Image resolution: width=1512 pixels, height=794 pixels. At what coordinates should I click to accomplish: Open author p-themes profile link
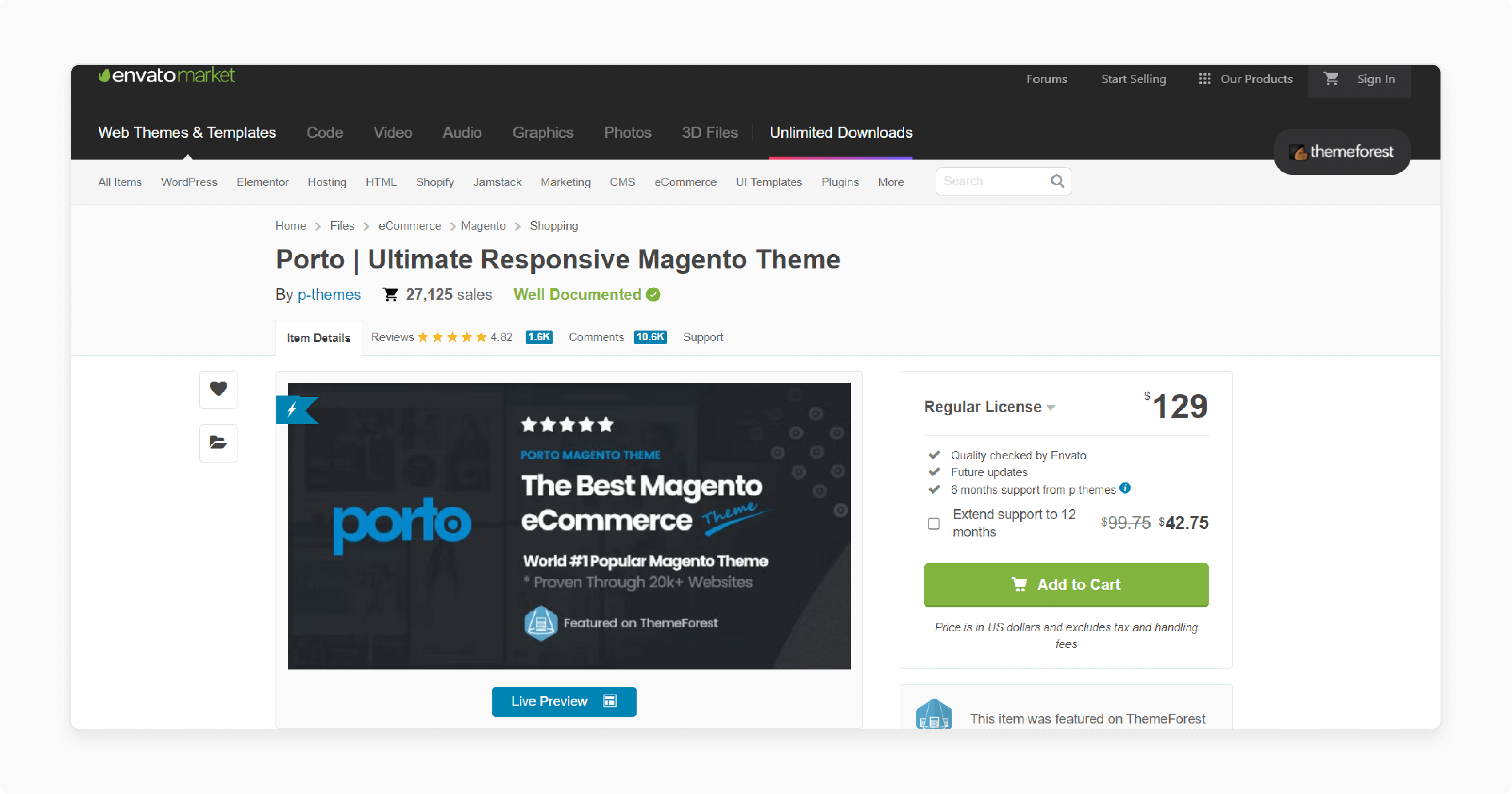click(329, 295)
